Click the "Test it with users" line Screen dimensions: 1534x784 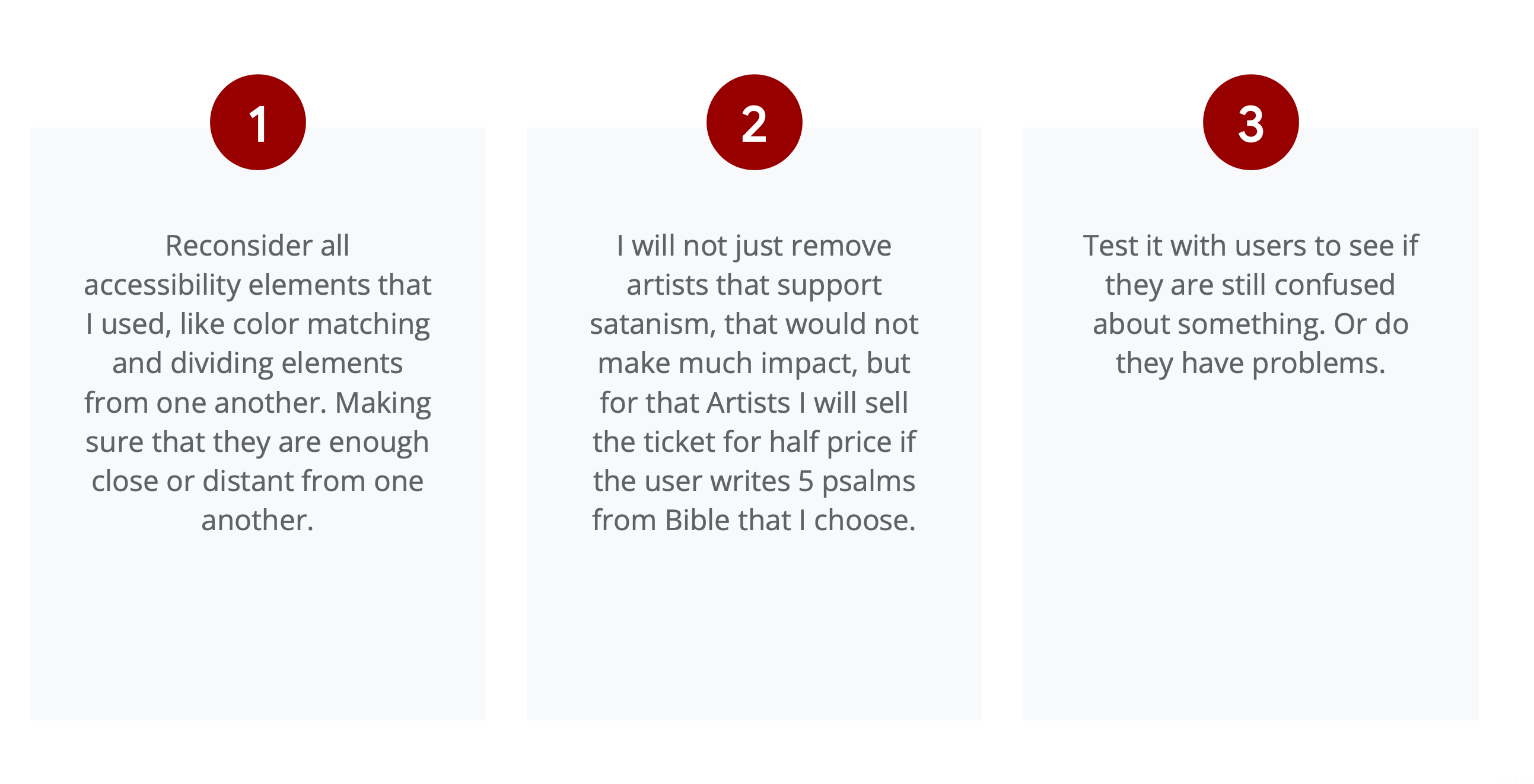[1250, 246]
